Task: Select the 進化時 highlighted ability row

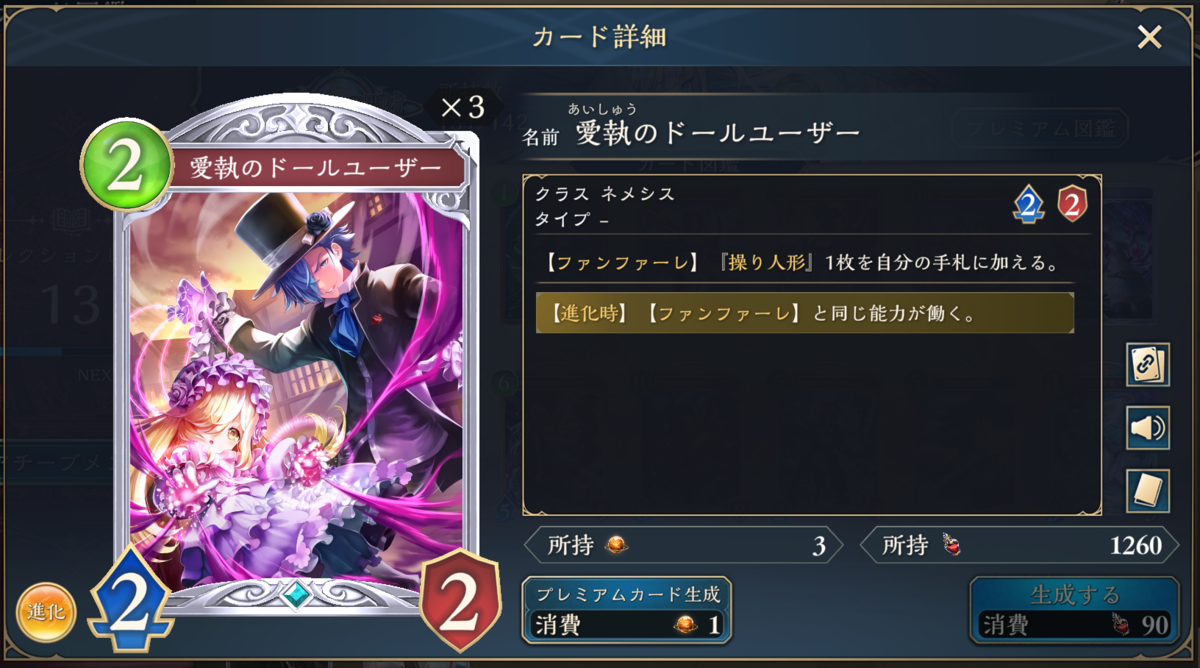Action: pyautogui.click(x=805, y=313)
